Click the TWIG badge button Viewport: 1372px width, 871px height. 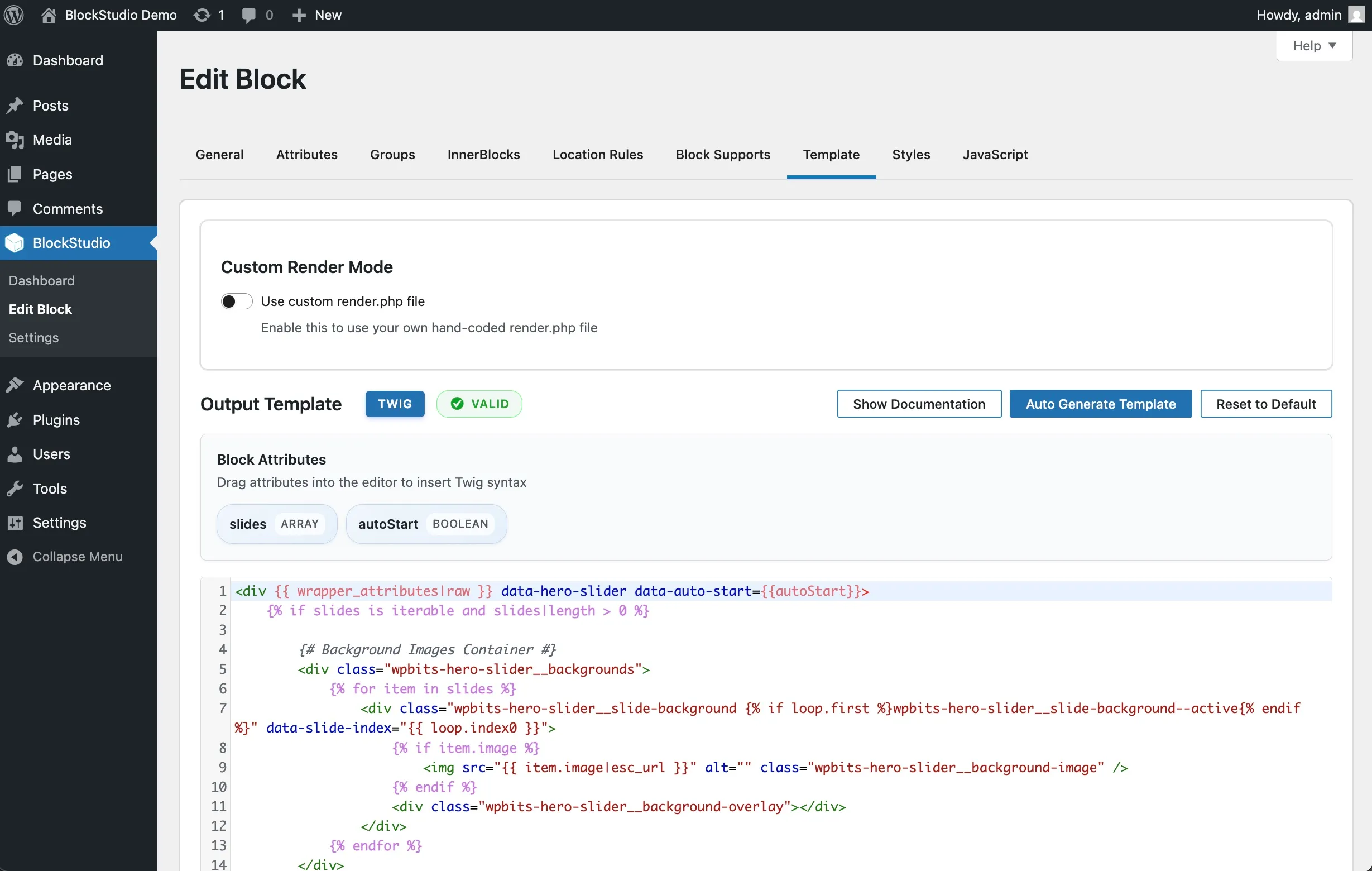pyautogui.click(x=395, y=404)
